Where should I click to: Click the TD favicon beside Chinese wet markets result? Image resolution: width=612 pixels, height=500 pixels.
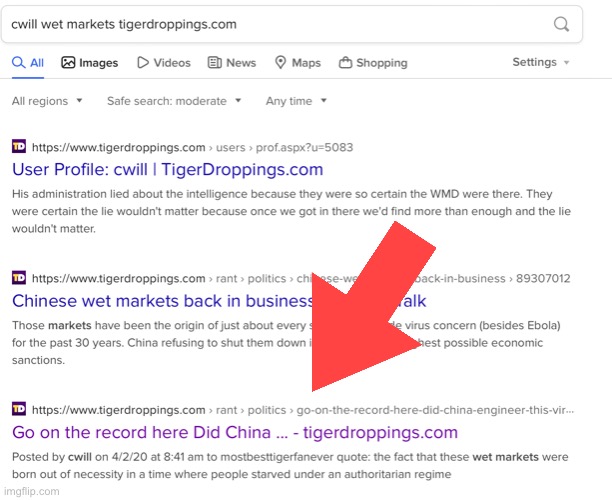[19, 278]
